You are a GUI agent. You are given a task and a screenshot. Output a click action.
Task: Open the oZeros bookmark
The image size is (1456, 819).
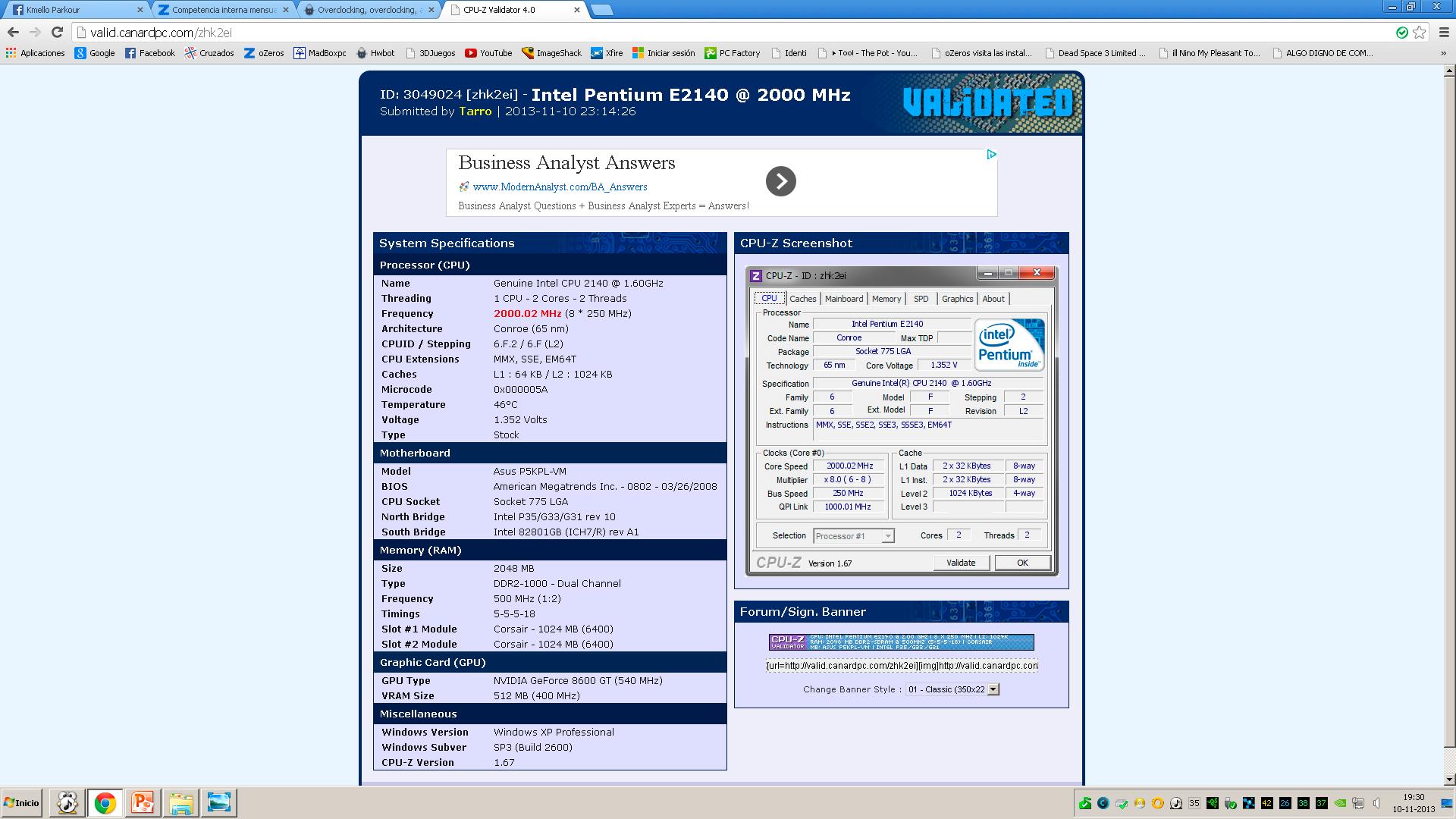click(x=264, y=53)
